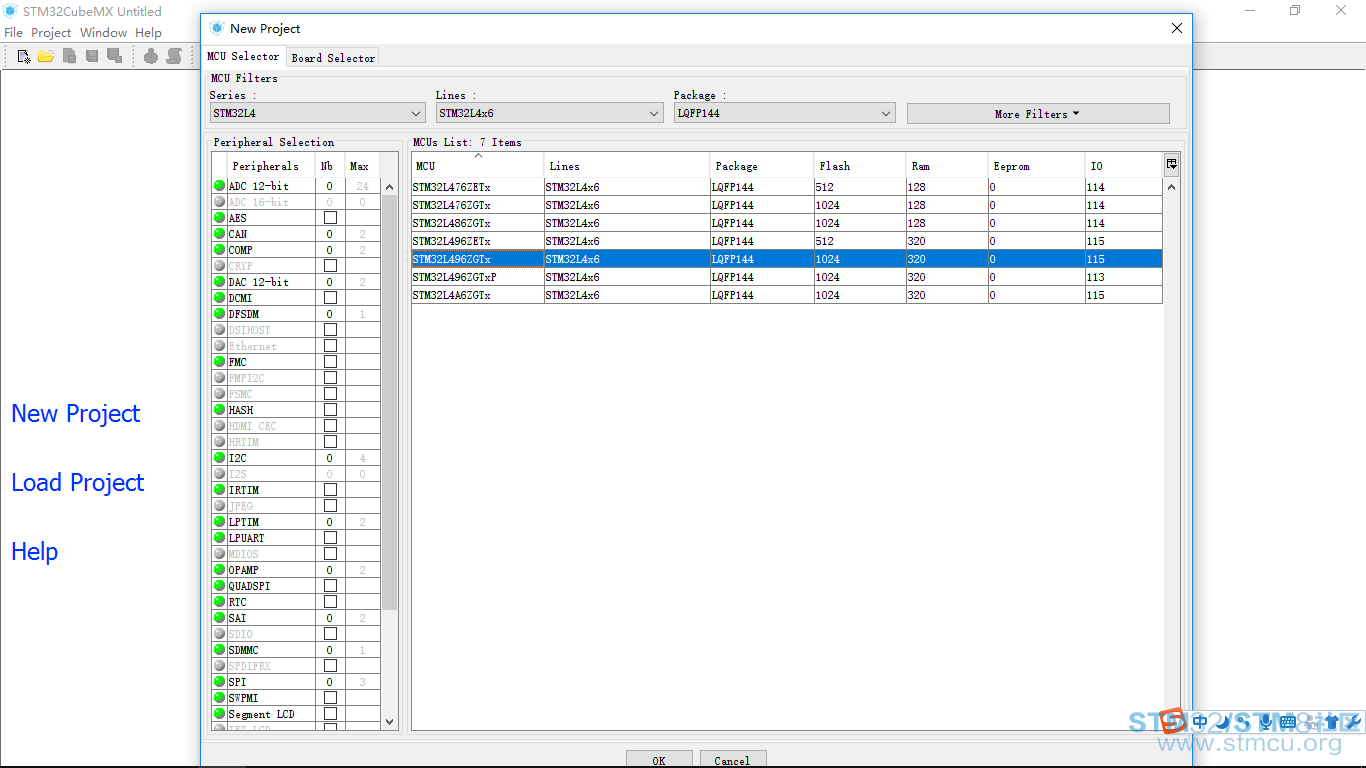
Task: Click the Nb field for ADC 12-bit
Action: tap(330, 187)
